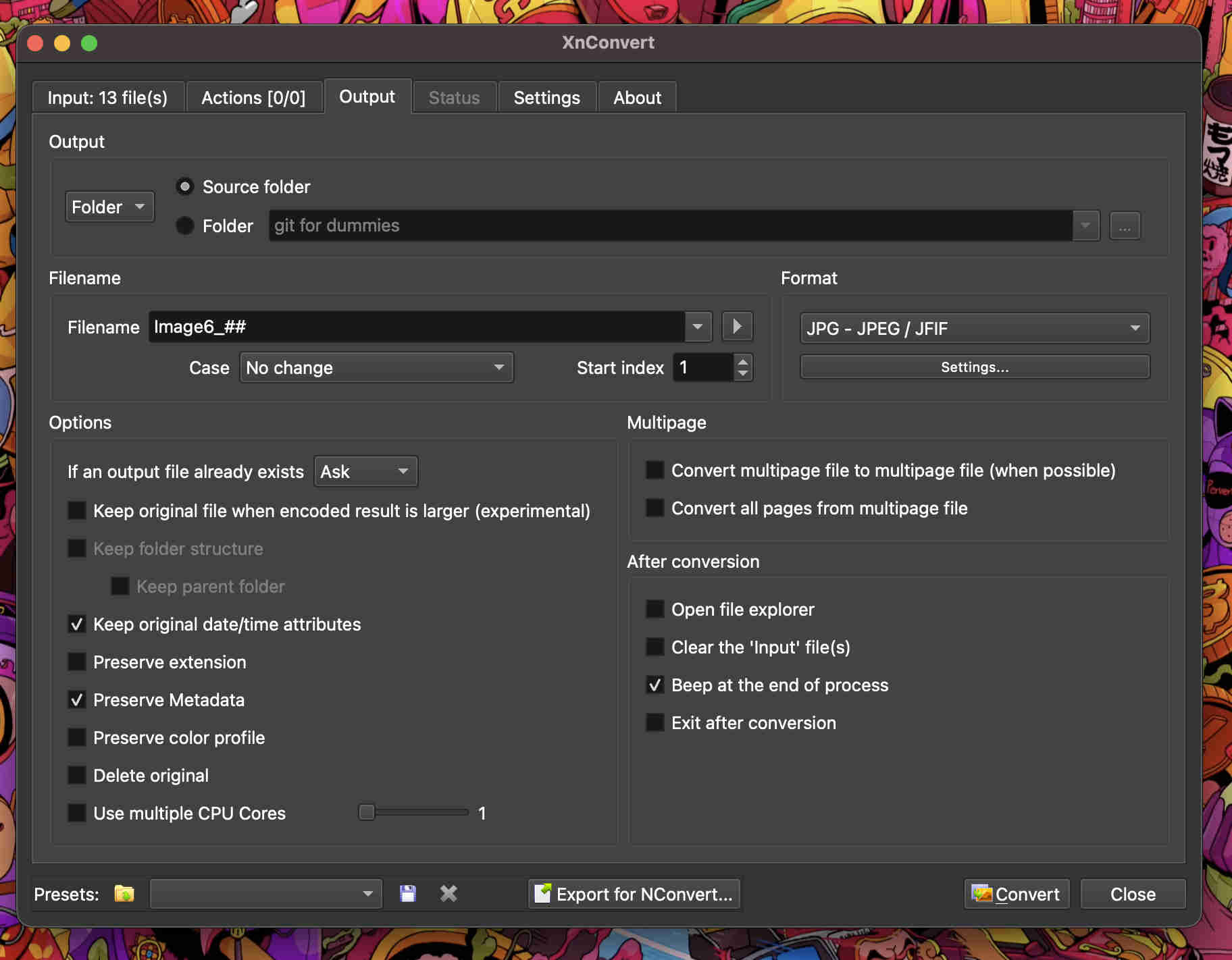Increase the Start index stepper
The height and width of the screenshot is (960, 1232).
coord(743,361)
